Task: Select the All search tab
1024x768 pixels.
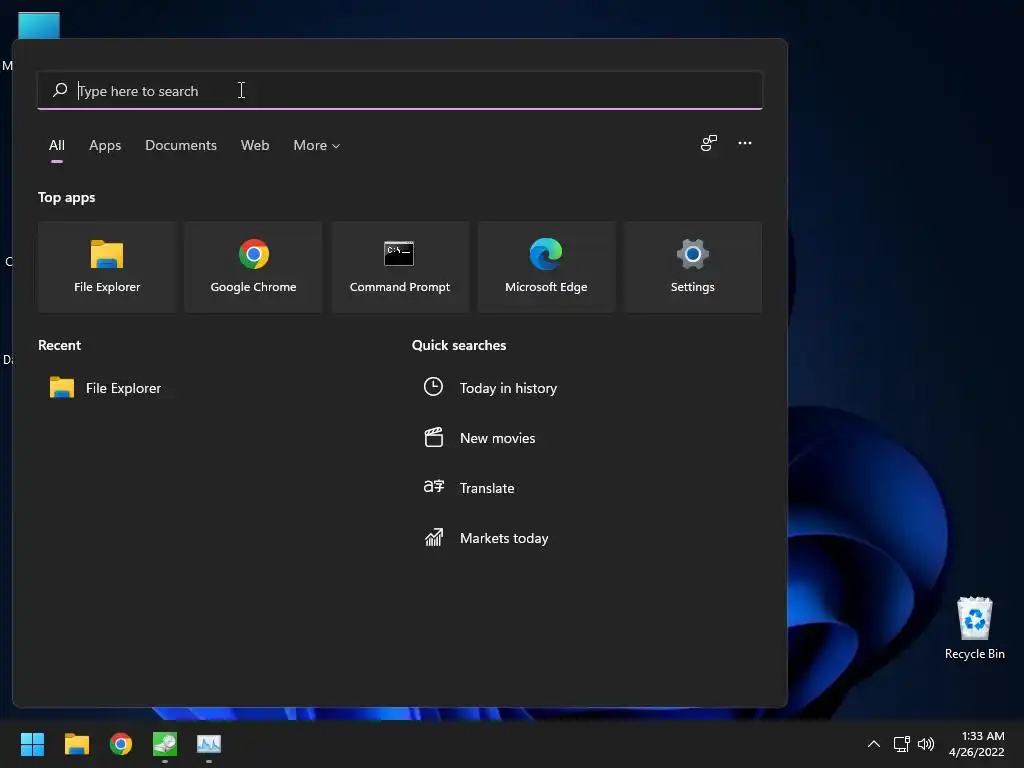Action: 57,145
